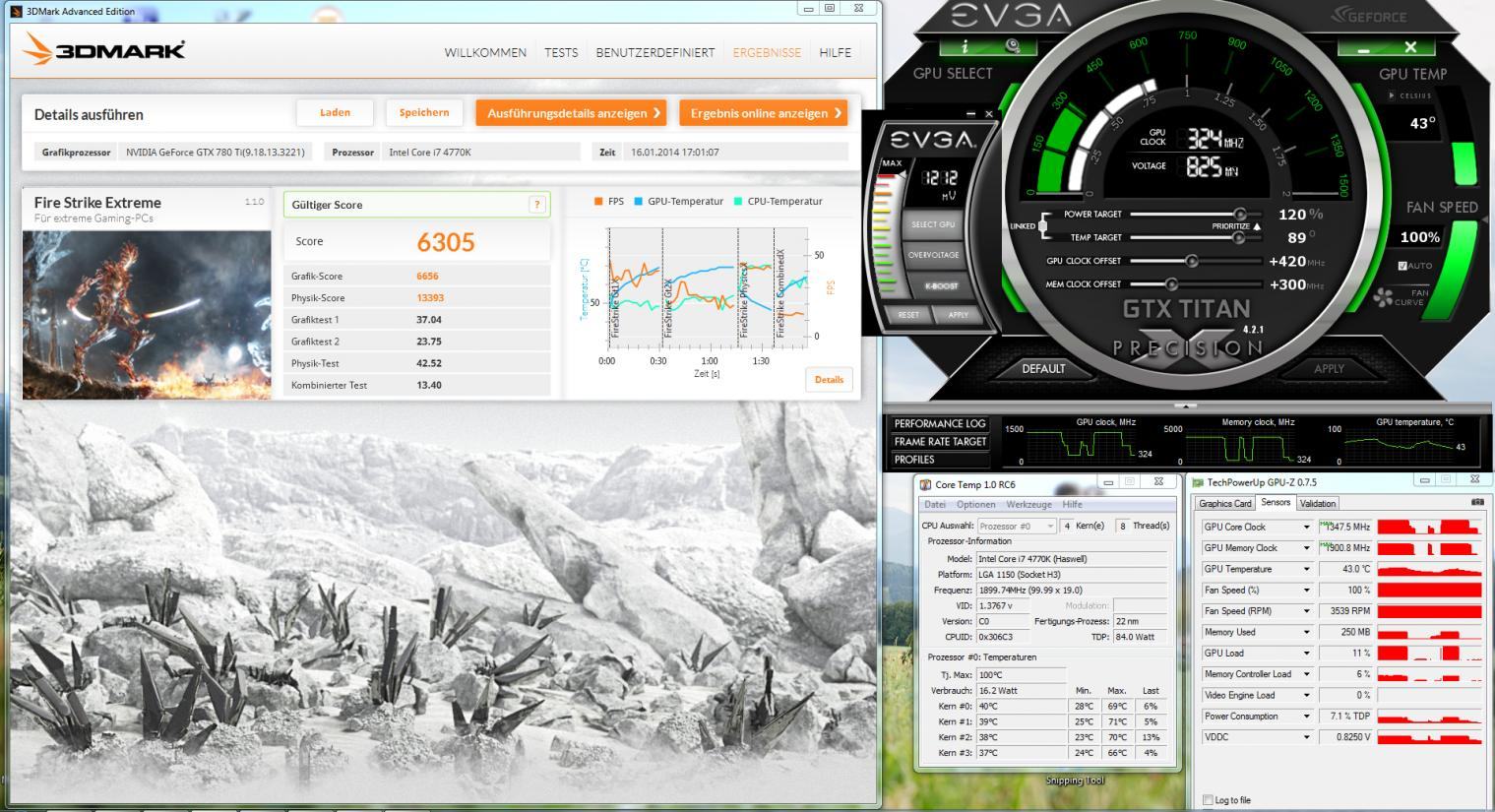This screenshot has width=1495, height=812.
Task: Click the 3DMark title bar icon
Action: click(16, 11)
